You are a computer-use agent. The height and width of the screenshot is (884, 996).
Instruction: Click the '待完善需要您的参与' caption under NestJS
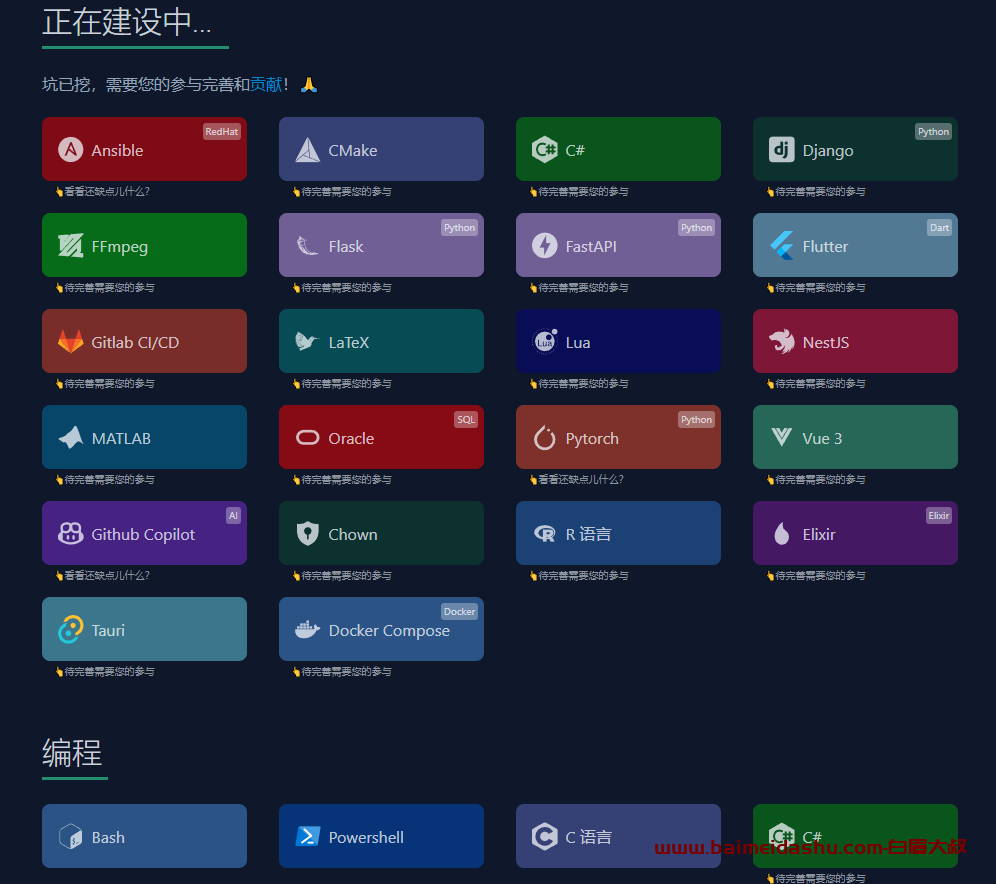coord(816,384)
